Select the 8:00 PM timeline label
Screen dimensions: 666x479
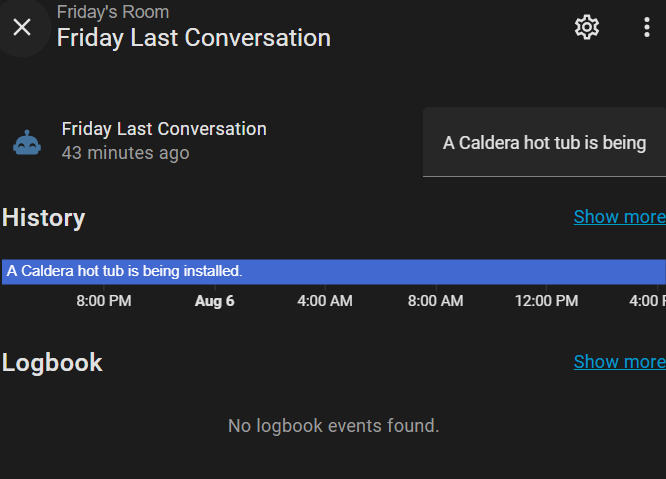(x=104, y=301)
